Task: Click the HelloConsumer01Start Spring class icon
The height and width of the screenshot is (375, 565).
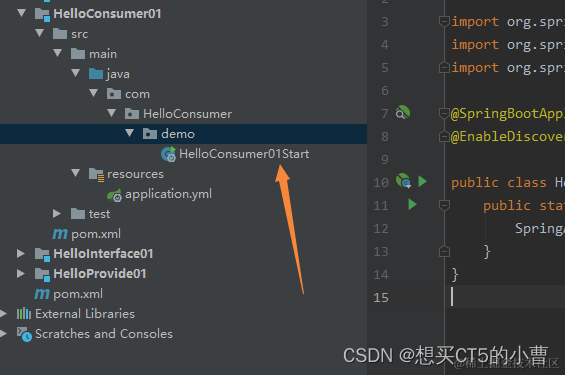Action: pos(168,154)
